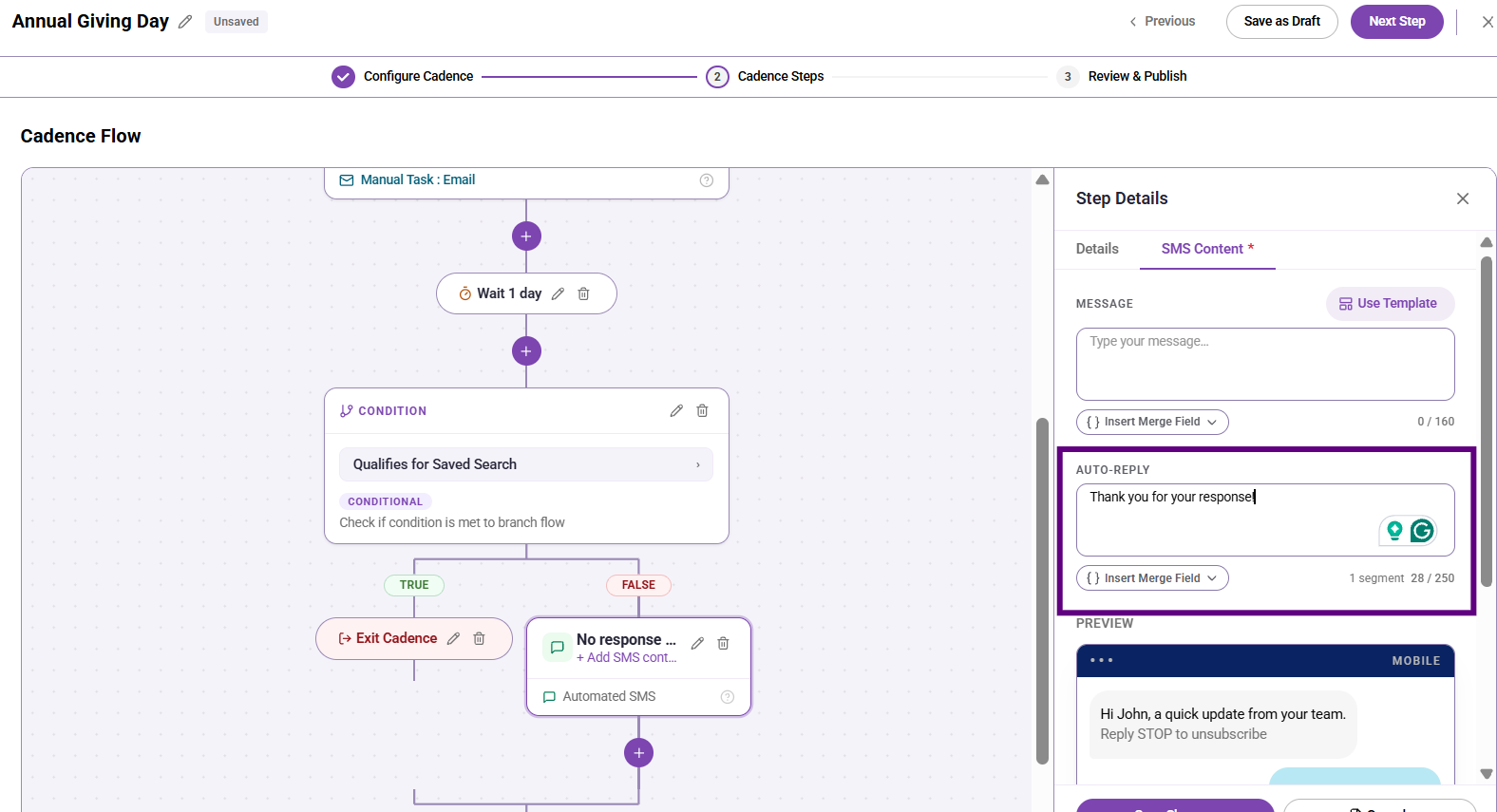Edit the No response SMS step
The width and height of the screenshot is (1497, 812).
point(697,643)
